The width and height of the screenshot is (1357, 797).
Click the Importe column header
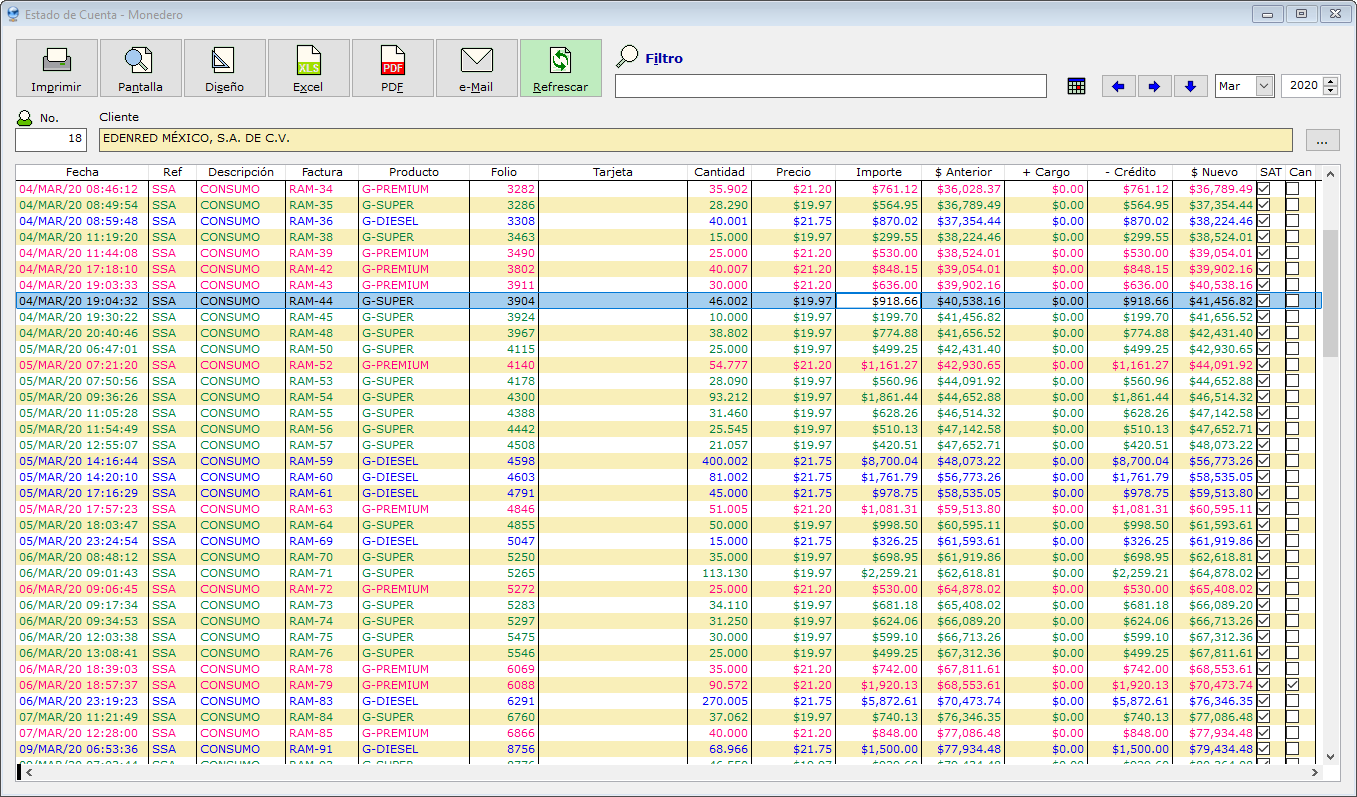(x=878, y=172)
